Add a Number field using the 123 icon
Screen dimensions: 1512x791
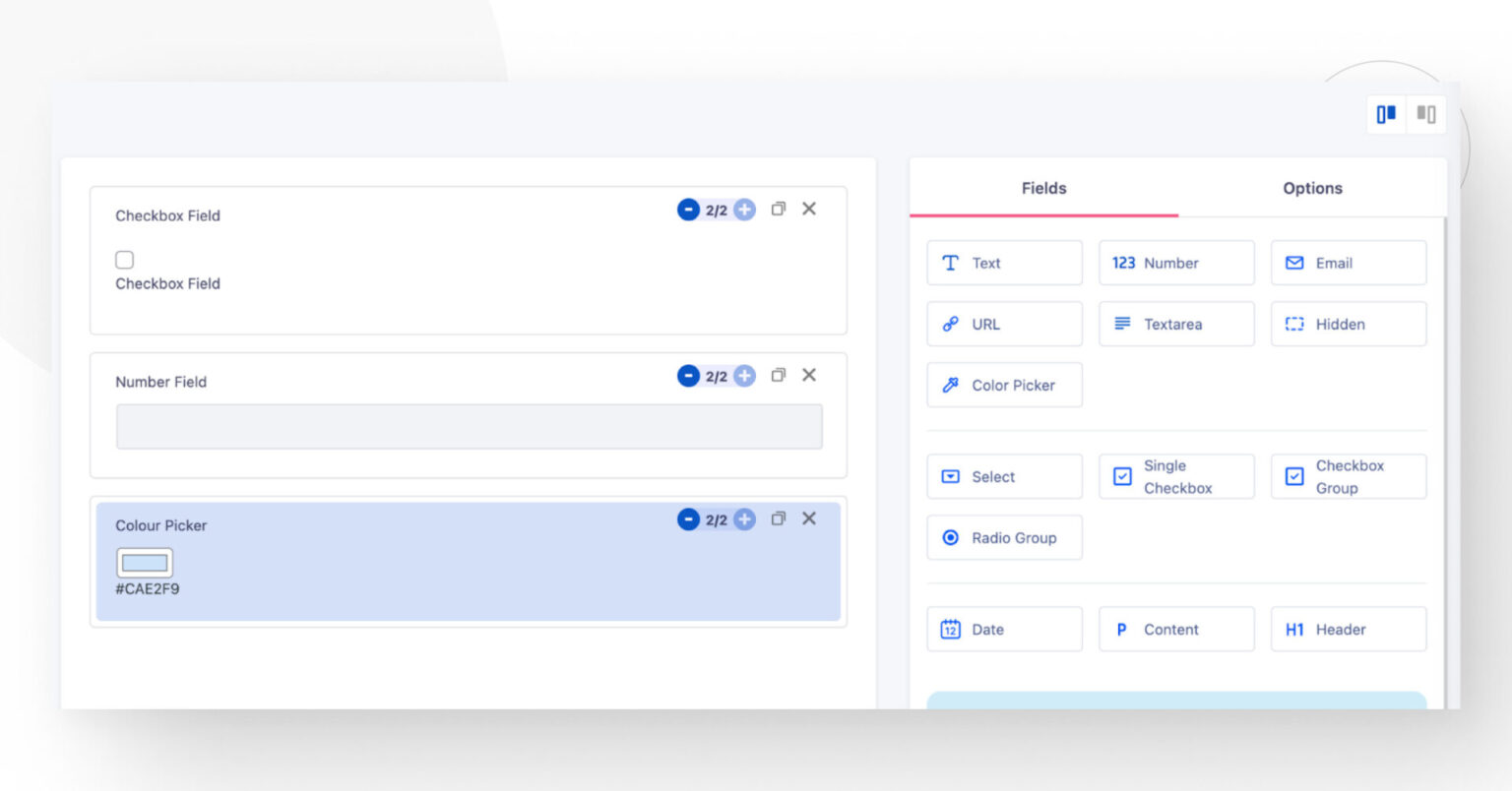pyautogui.click(x=1175, y=263)
